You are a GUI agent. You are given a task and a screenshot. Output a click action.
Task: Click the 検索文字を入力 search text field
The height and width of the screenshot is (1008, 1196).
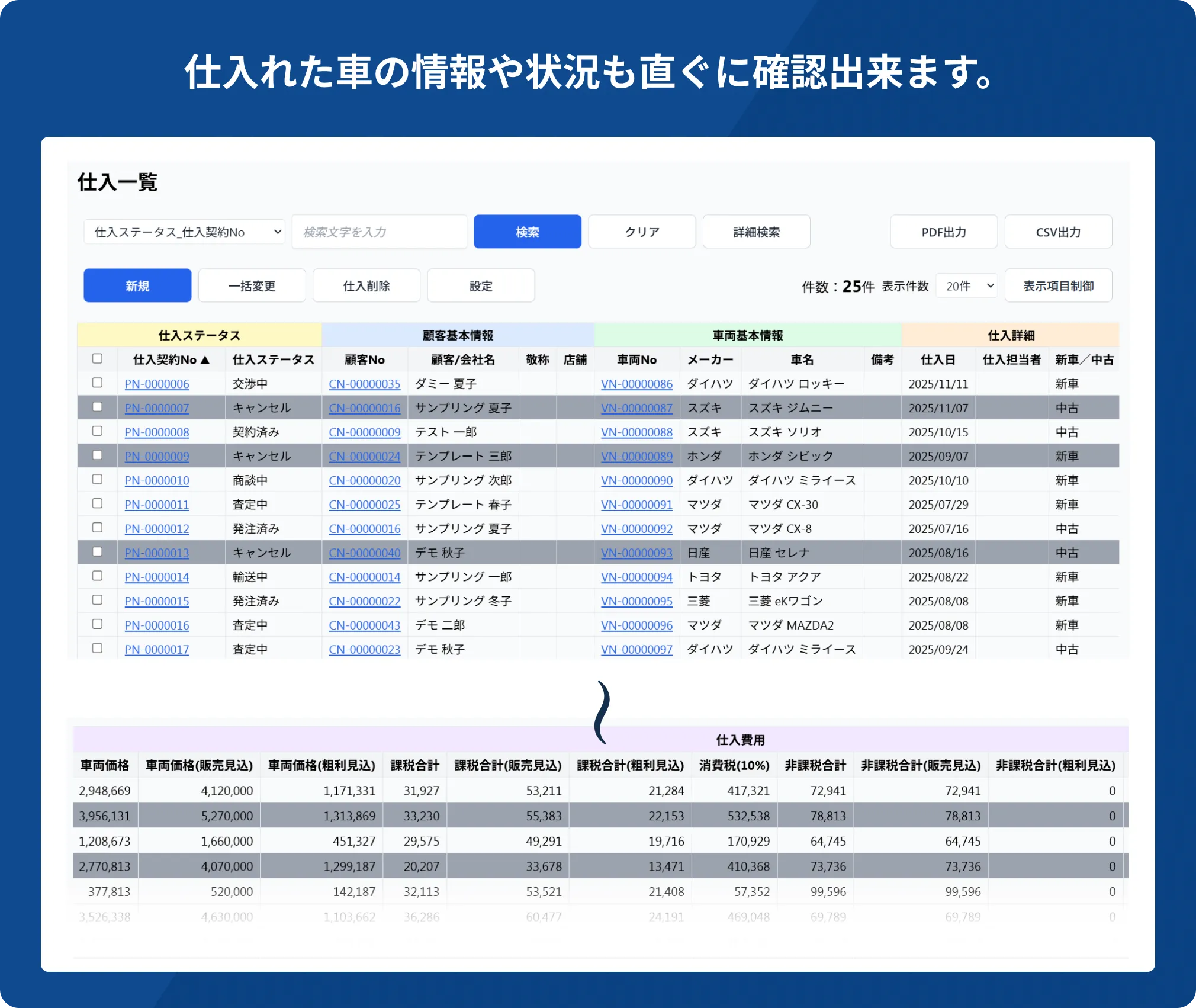pyautogui.click(x=379, y=232)
